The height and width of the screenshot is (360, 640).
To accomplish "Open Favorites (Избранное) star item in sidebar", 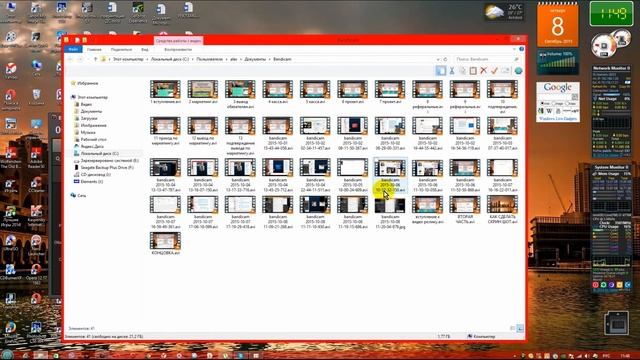I will point(84,83).
